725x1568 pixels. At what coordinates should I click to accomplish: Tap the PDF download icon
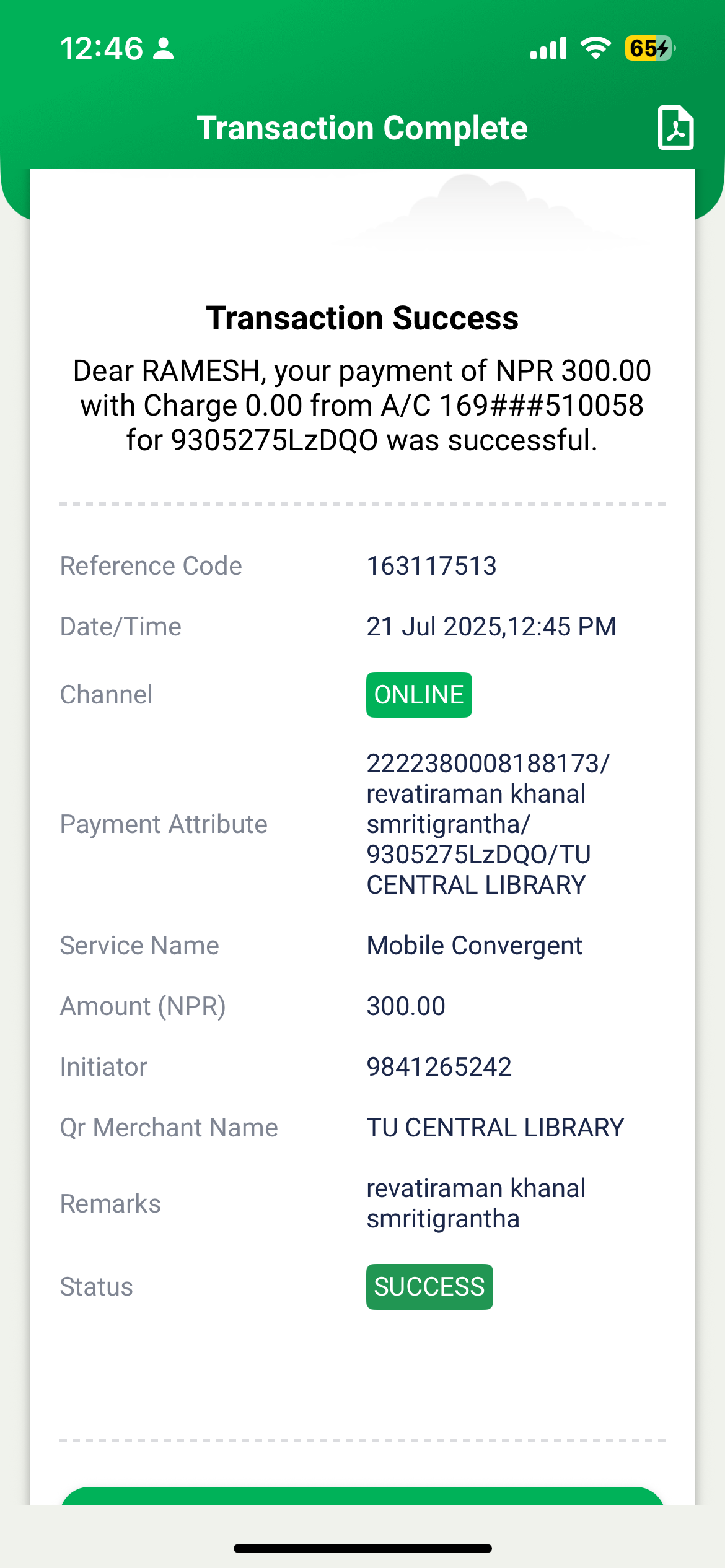coord(675,128)
